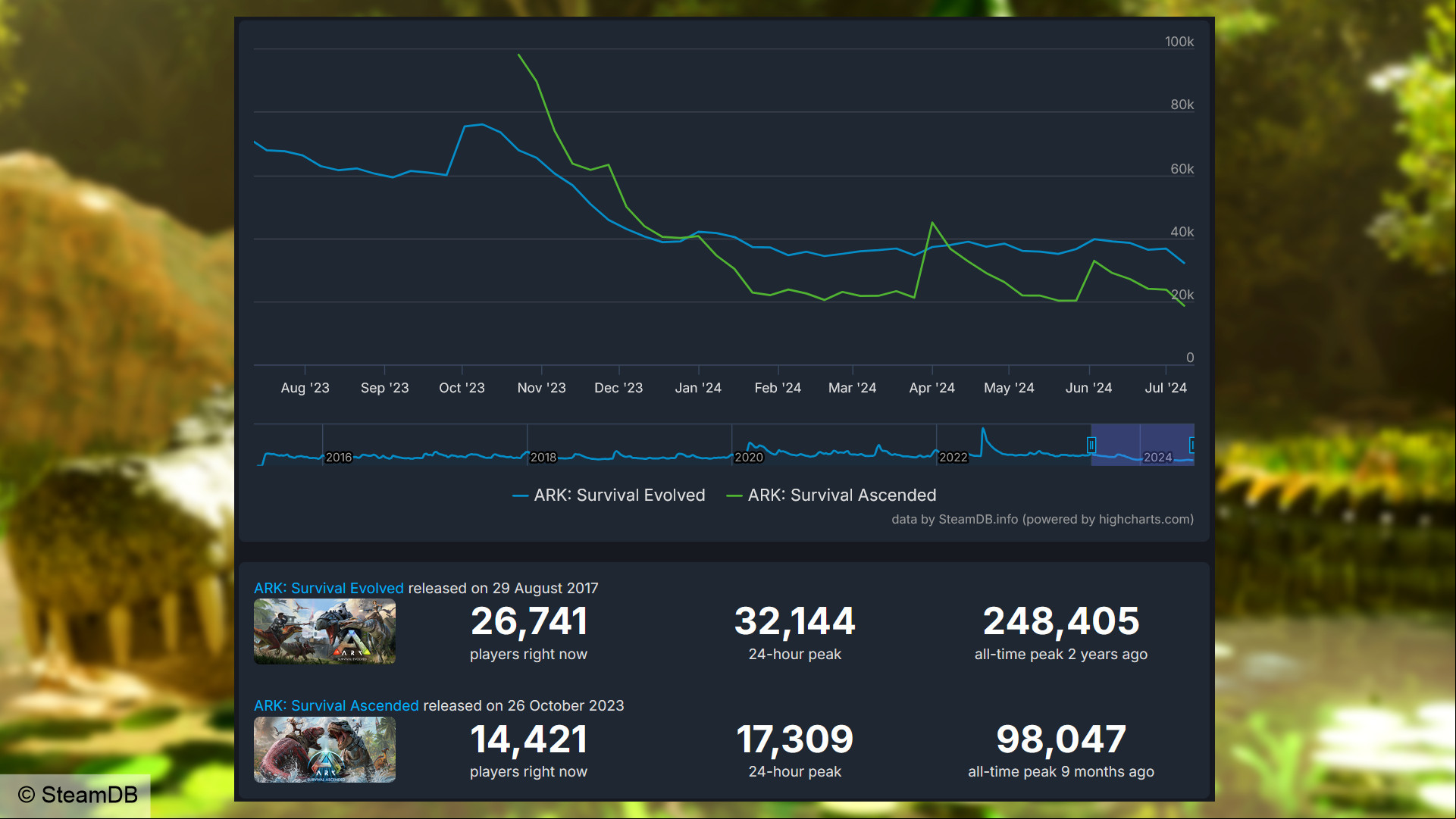
Task: Open ARK: Survival Evolved title link
Action: [329, 588]
